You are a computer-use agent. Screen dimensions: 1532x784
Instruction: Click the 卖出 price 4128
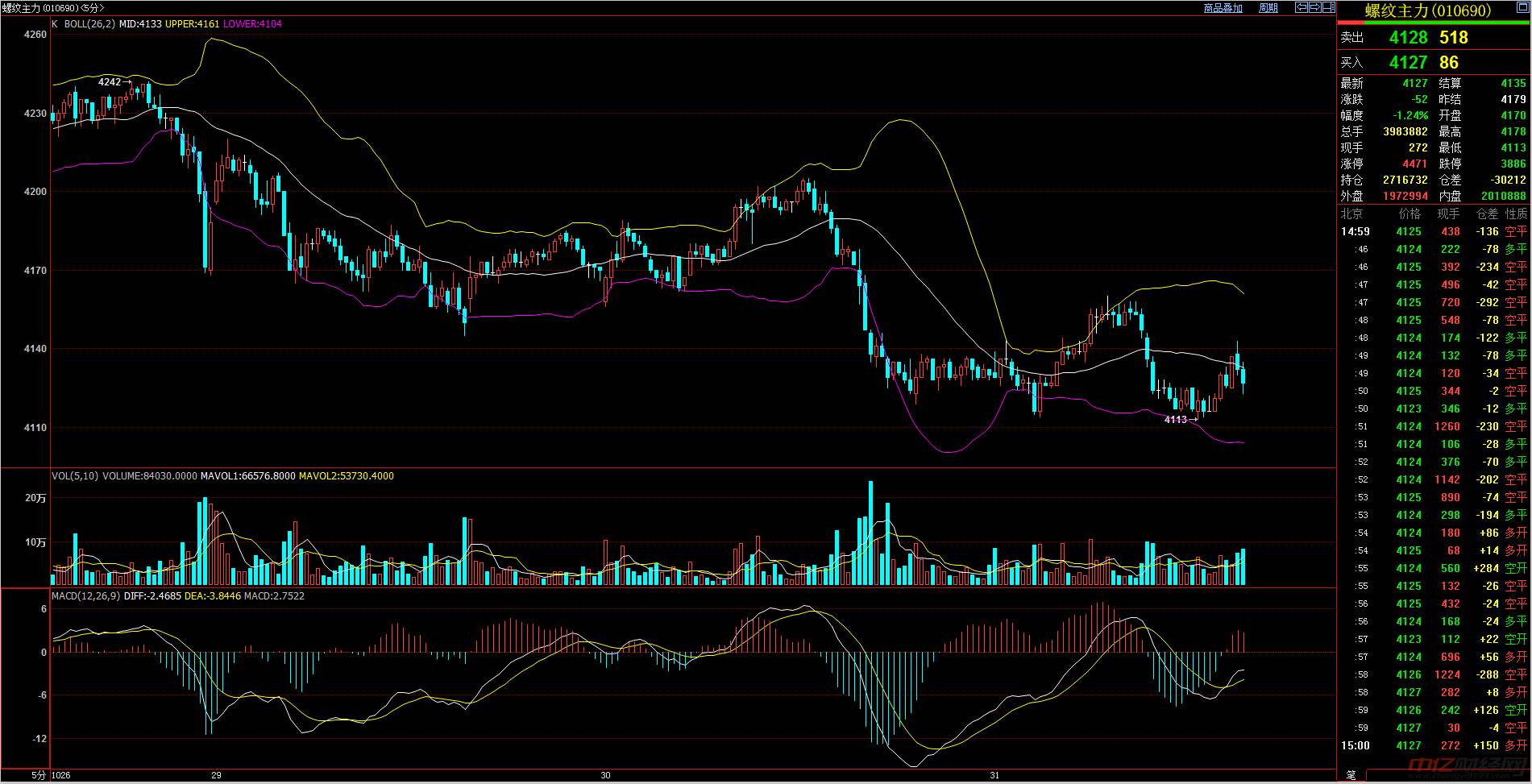[x=1408, y=38]
